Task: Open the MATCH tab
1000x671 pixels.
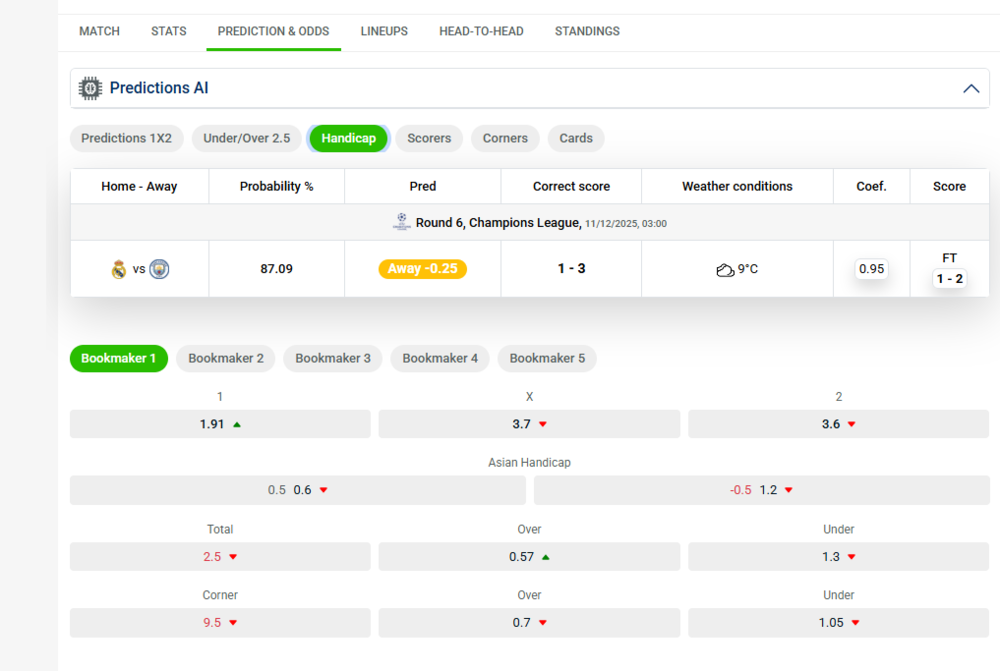Action: 99,31
